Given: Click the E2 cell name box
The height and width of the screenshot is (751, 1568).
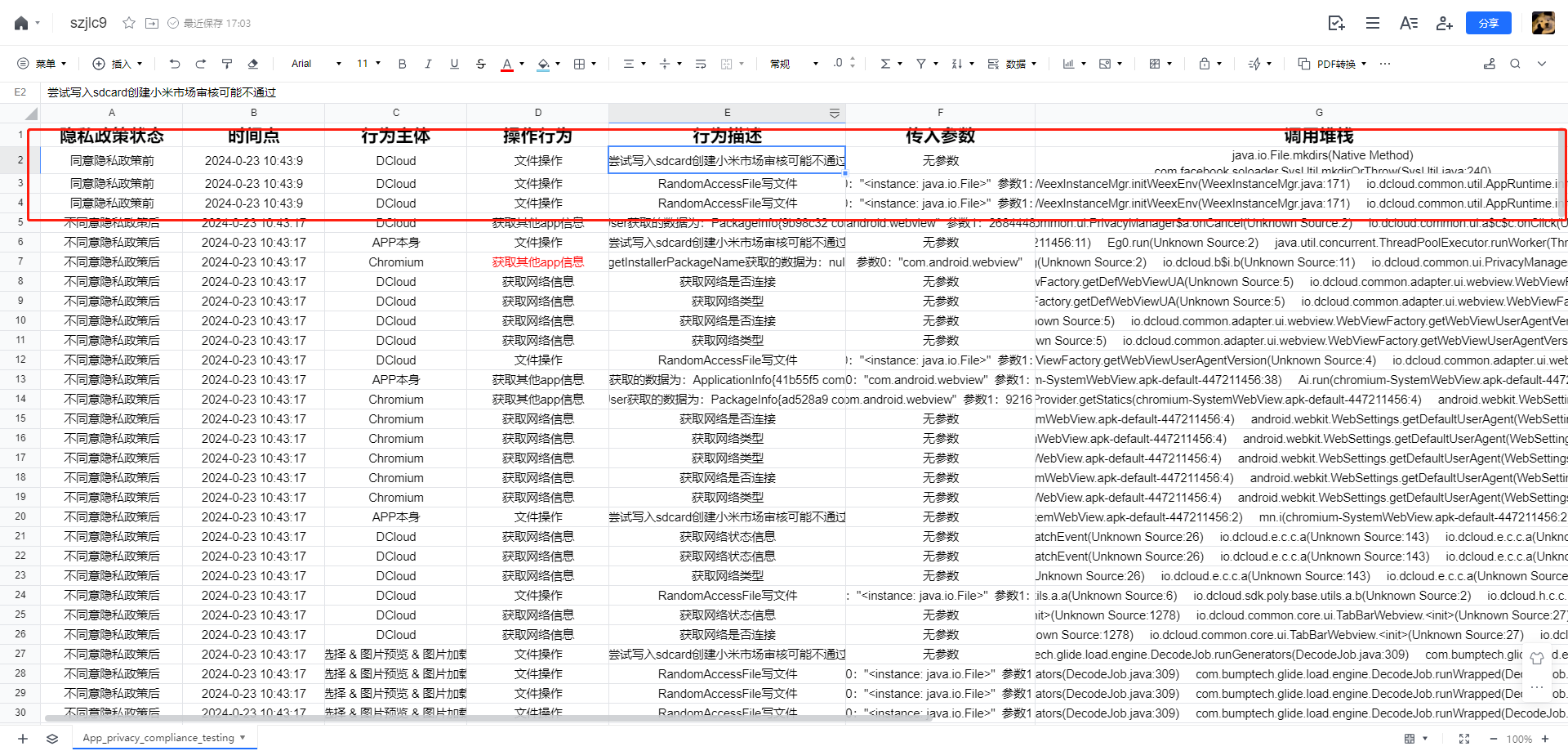Looking at the screenshot, I should (x=20, y=92).
